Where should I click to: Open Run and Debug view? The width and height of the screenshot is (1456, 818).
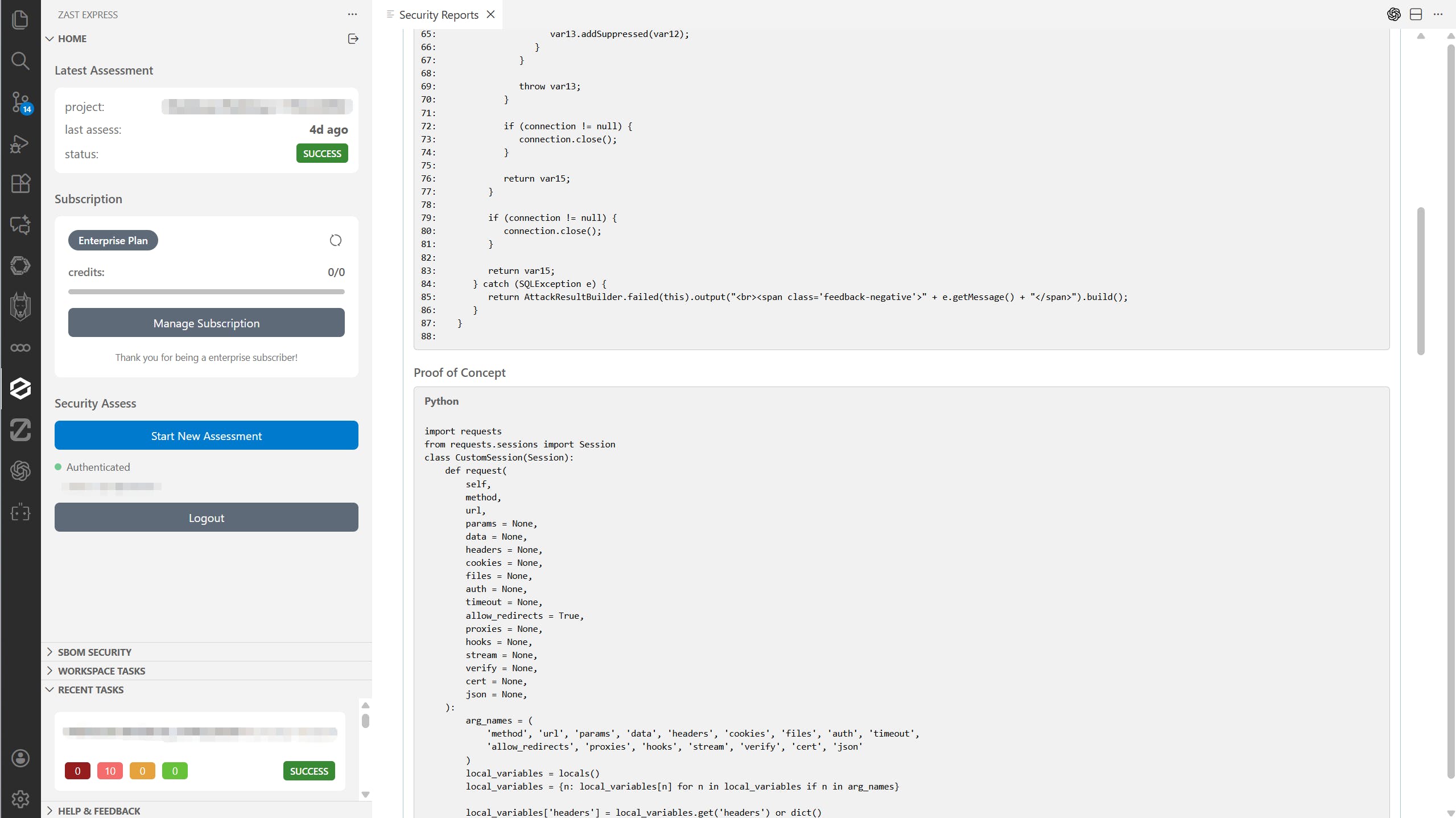(20, 144)
